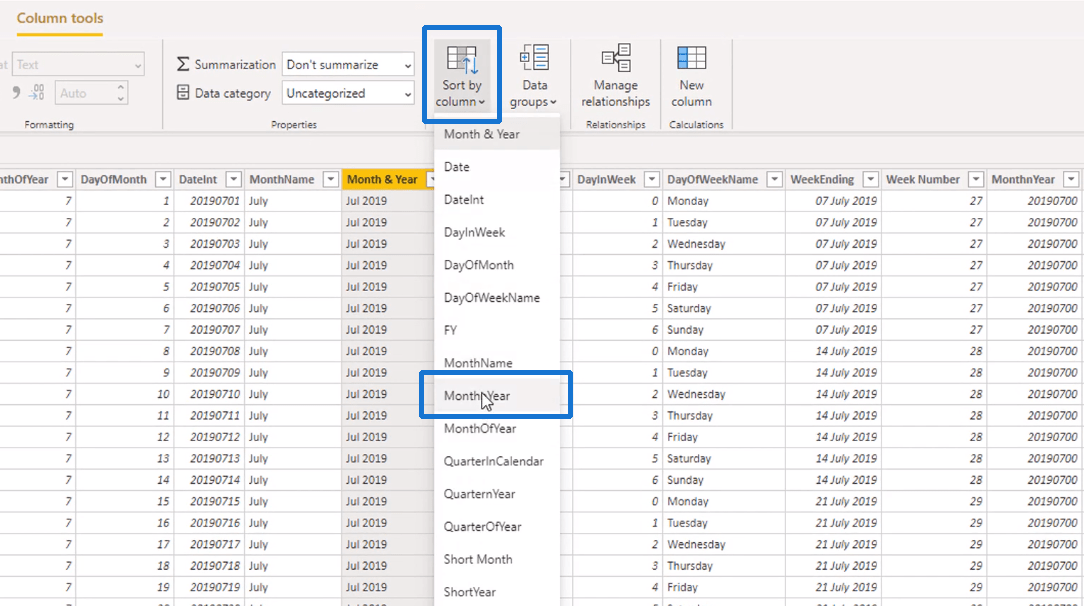This screenshot has width=1084, height=606.
Task: Click the New column icon
Action: pos(691,59)
